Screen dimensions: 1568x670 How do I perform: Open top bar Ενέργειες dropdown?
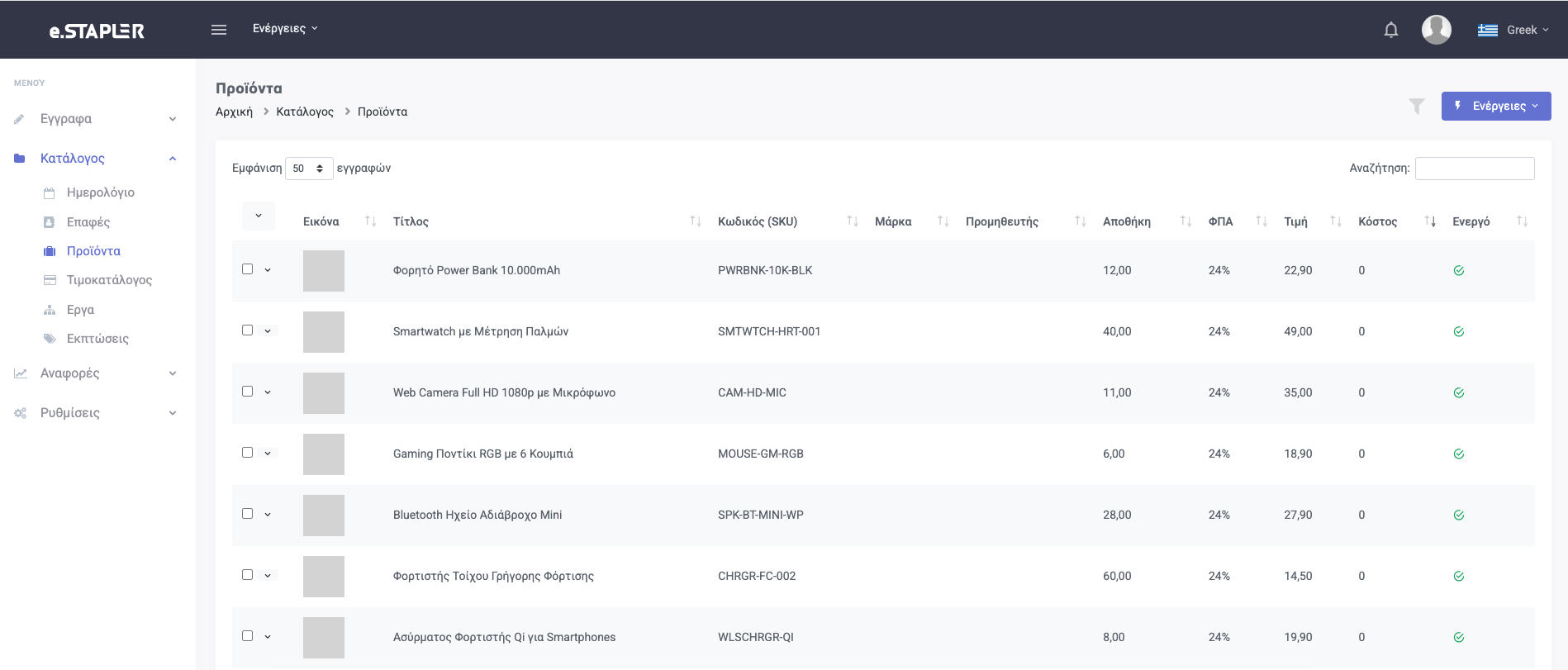tap(285, 29)
